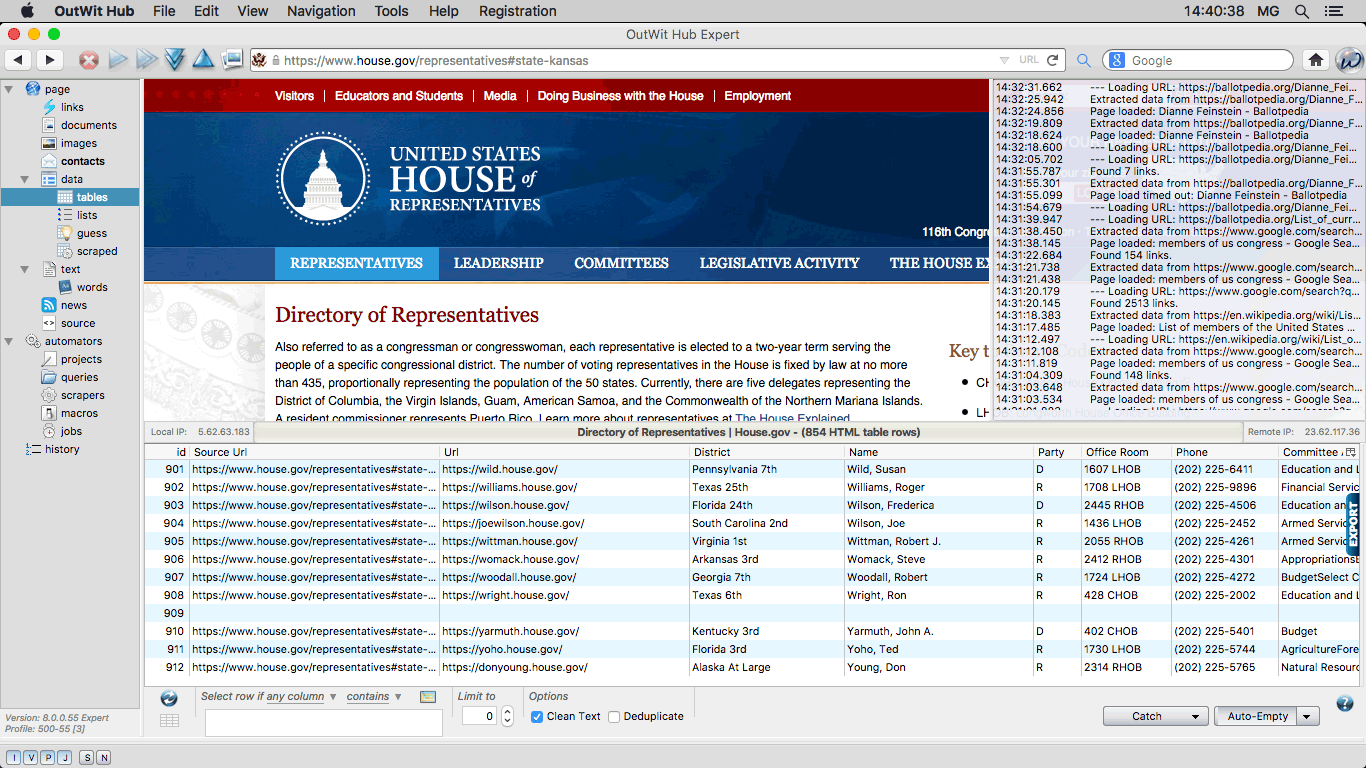Image resolution: width=1366 pixels, height=768 pixels.
Task: Click the vertical EXPORT tab
Action: point(1353,524)
